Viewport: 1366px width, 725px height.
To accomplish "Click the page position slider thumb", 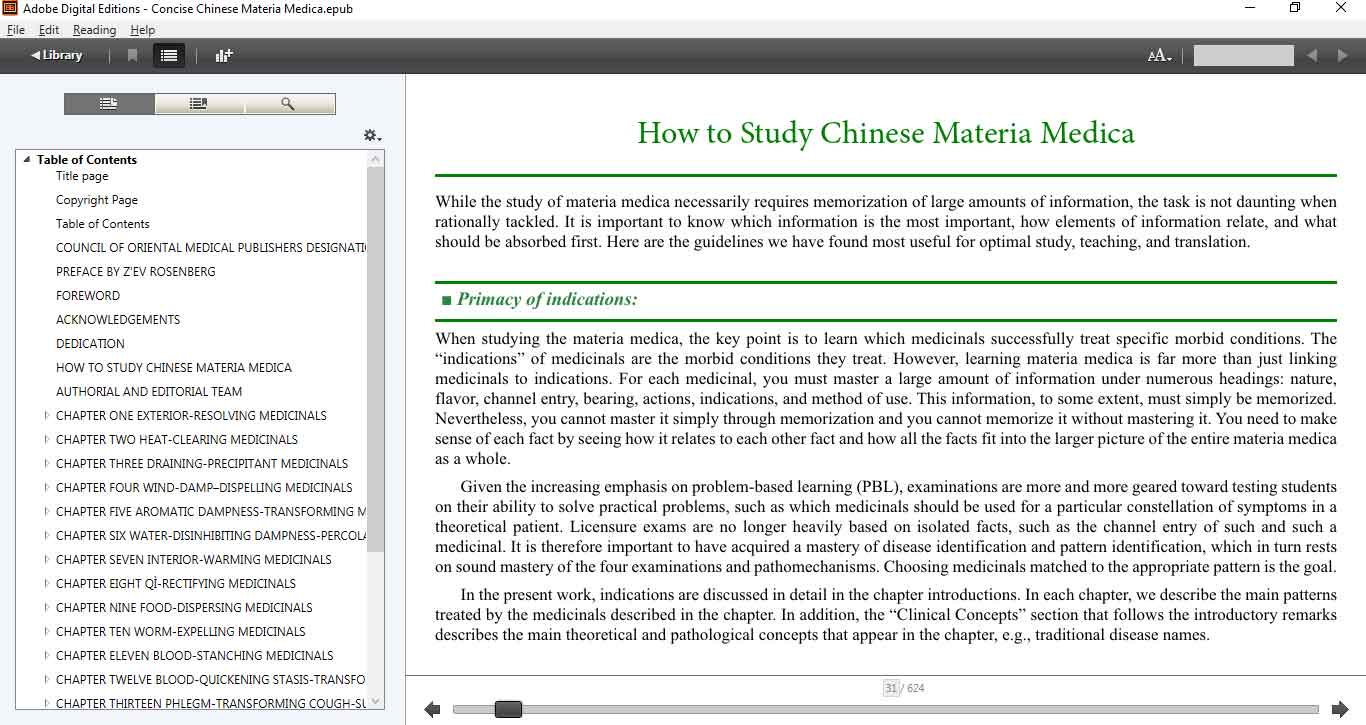I will (x=508, y=709).
